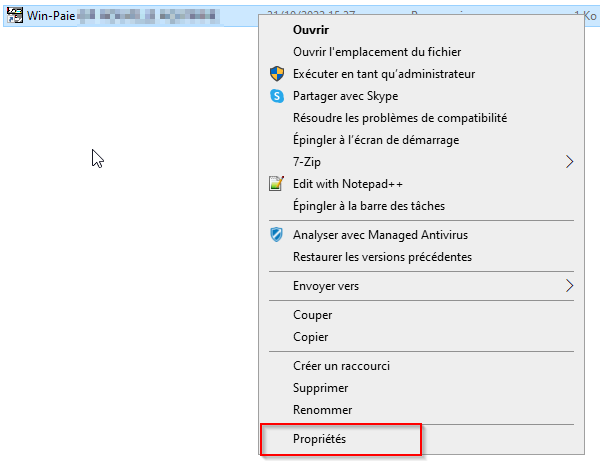600x461 pixels.
Task: Click the Win-Paie file icon
Action: coord(14,14)
